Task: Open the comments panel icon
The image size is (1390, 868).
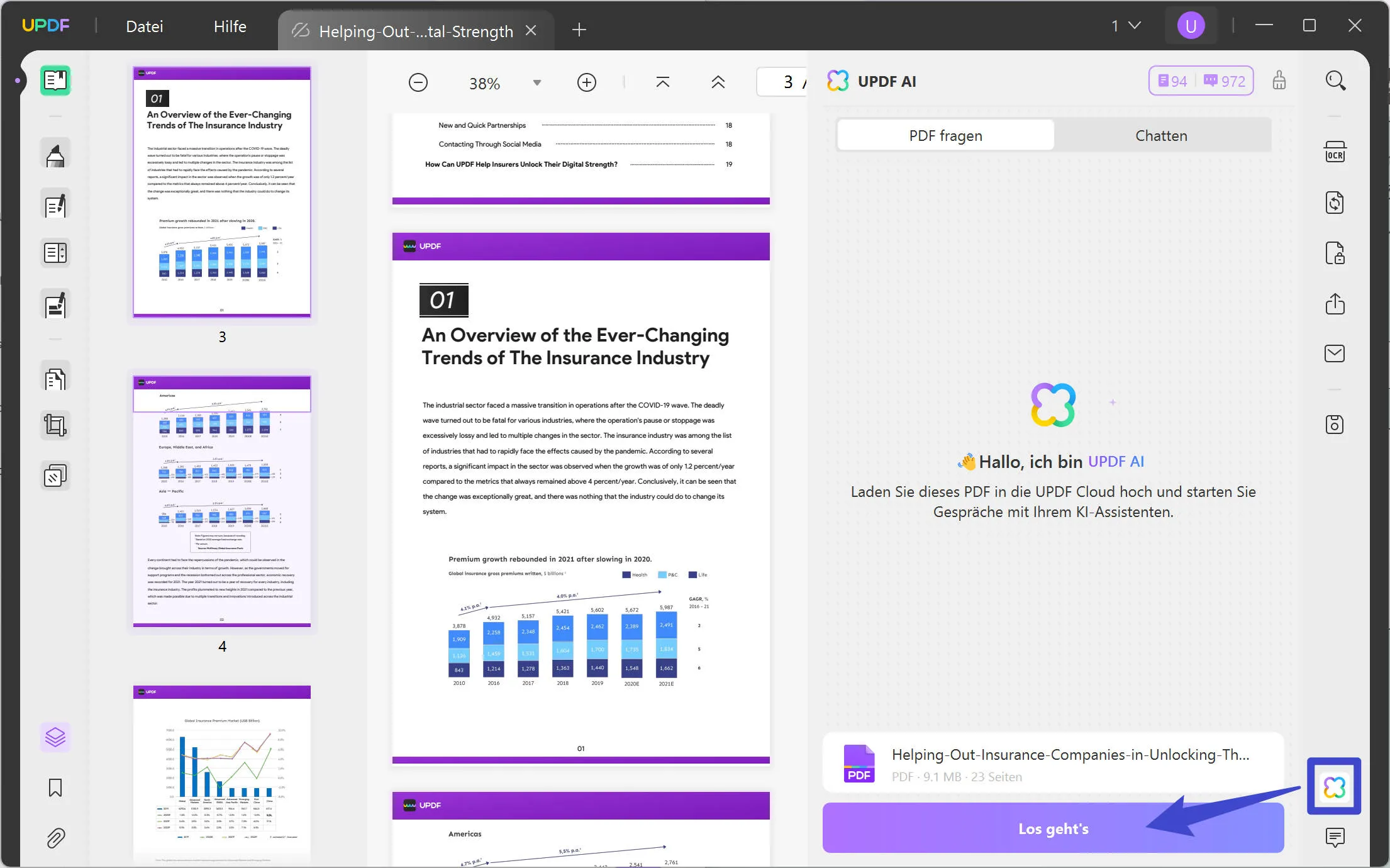Action: [x=1335, y=837]
